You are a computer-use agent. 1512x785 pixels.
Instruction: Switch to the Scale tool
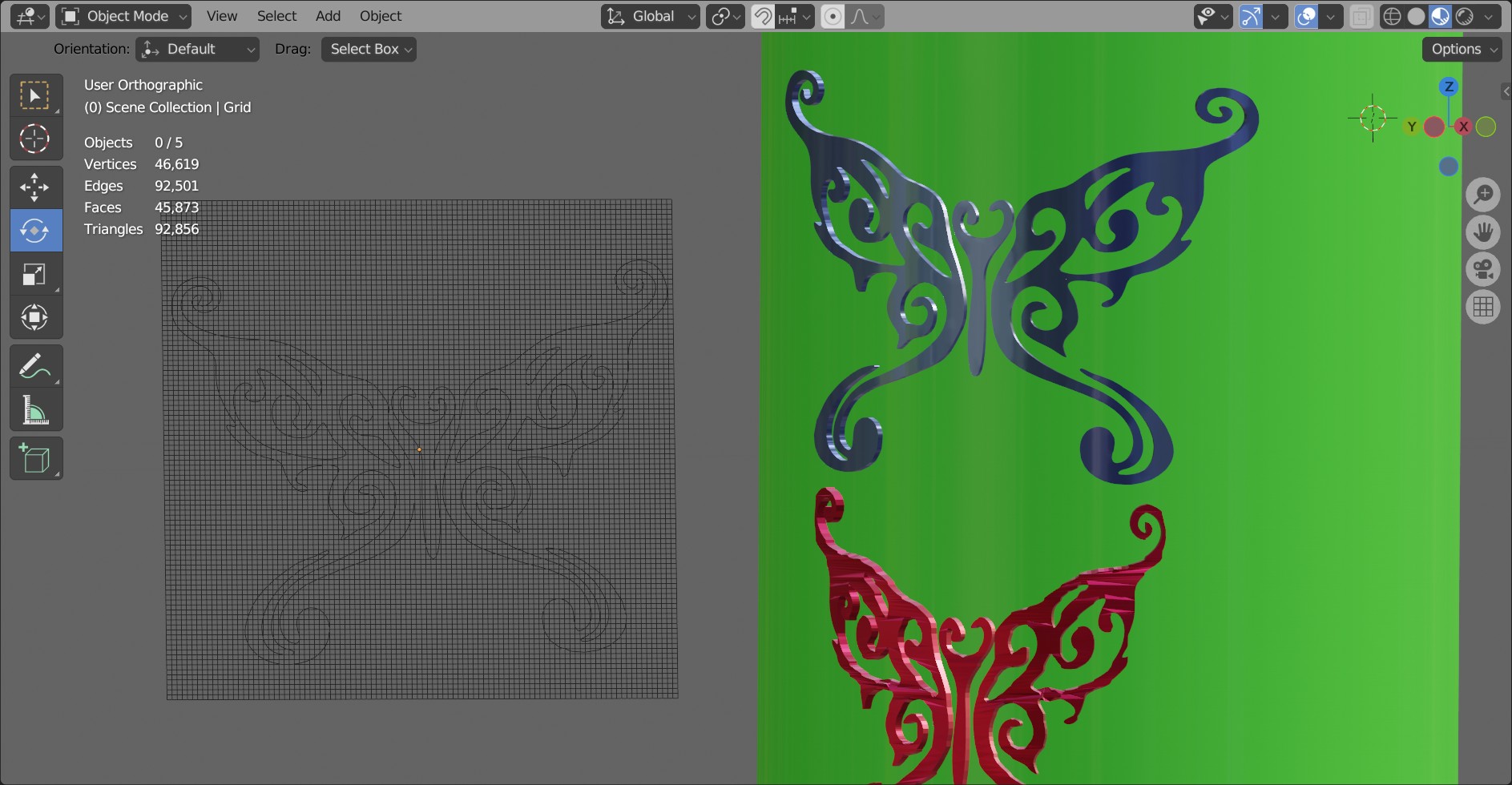coord(35,274)
